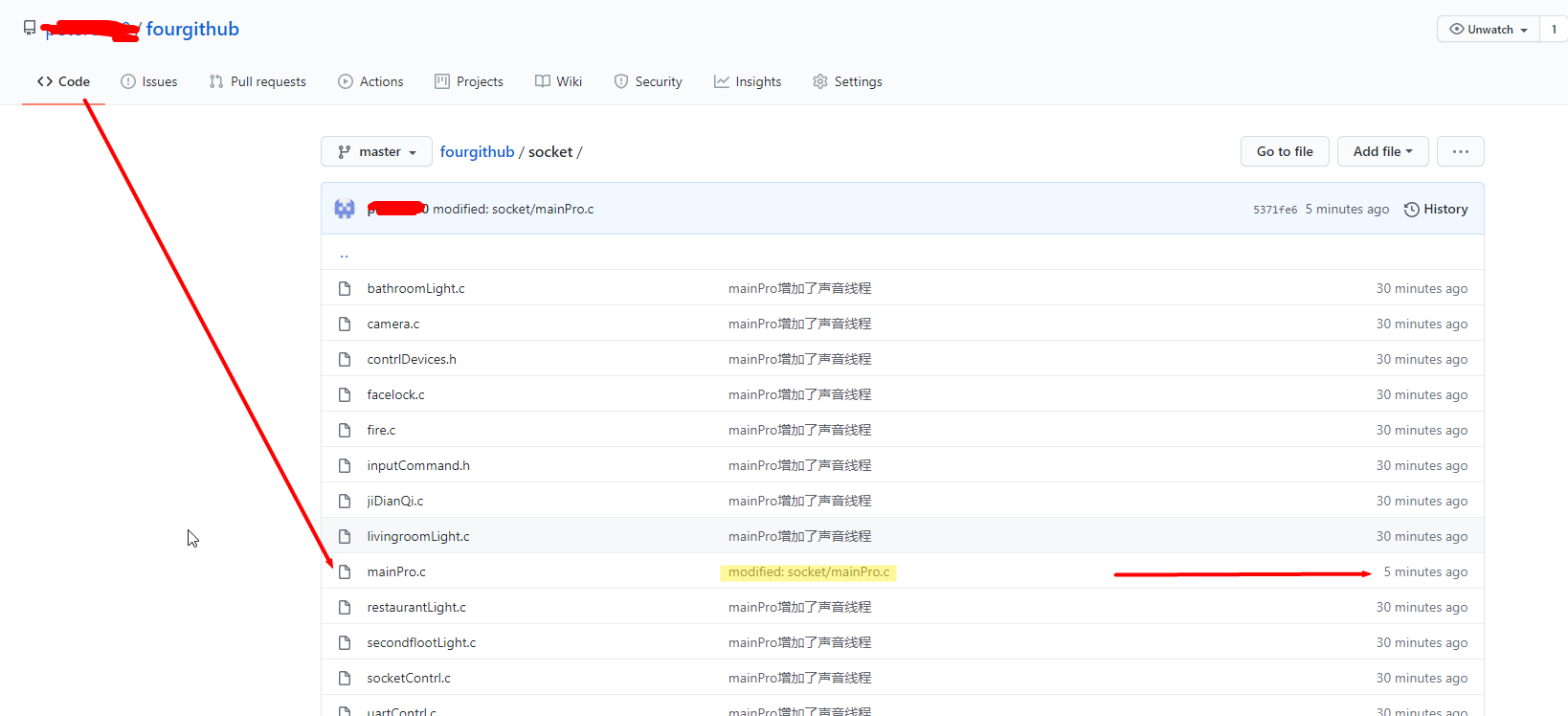1568x716 pixels.
Task: Open file fire.c
Action: coord(381,430)
